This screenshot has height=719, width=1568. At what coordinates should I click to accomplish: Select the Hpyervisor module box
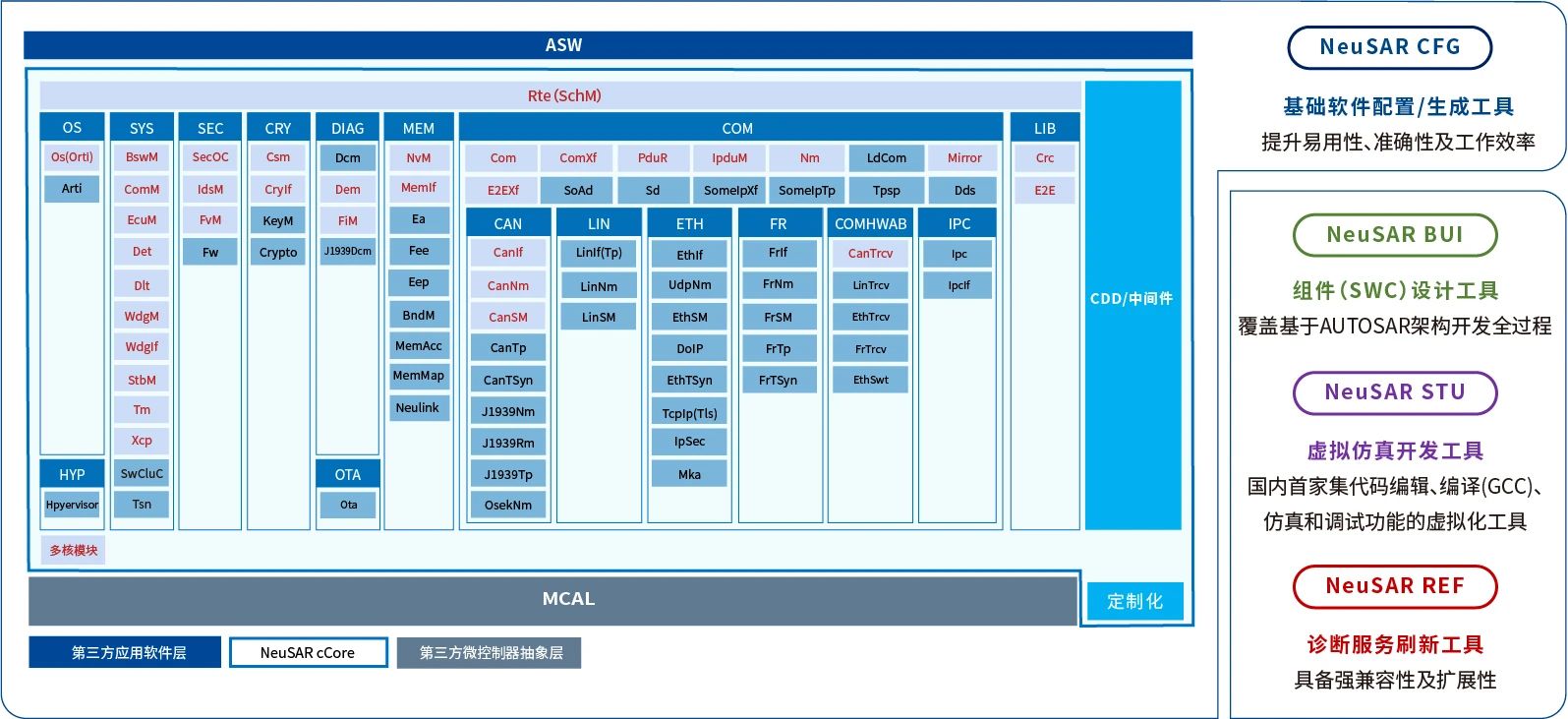72,505
